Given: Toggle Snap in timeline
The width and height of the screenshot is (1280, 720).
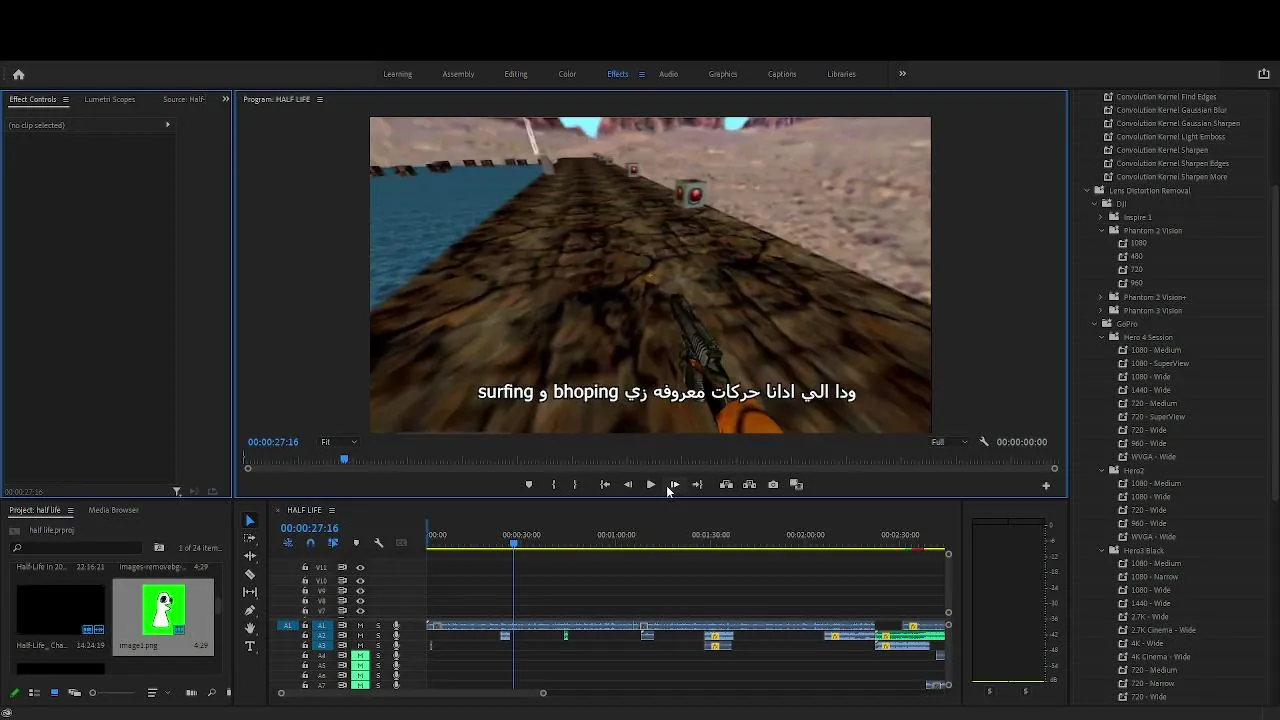Looking at the screenshot, I should coord(310,543).
